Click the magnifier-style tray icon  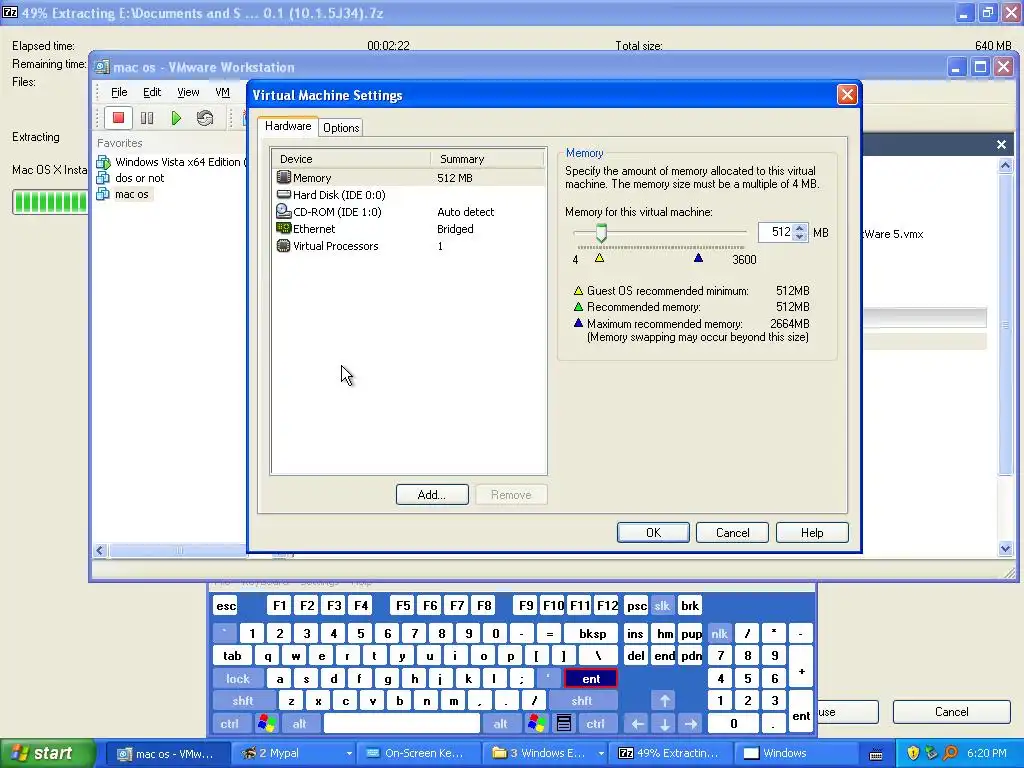pos(950,753)
